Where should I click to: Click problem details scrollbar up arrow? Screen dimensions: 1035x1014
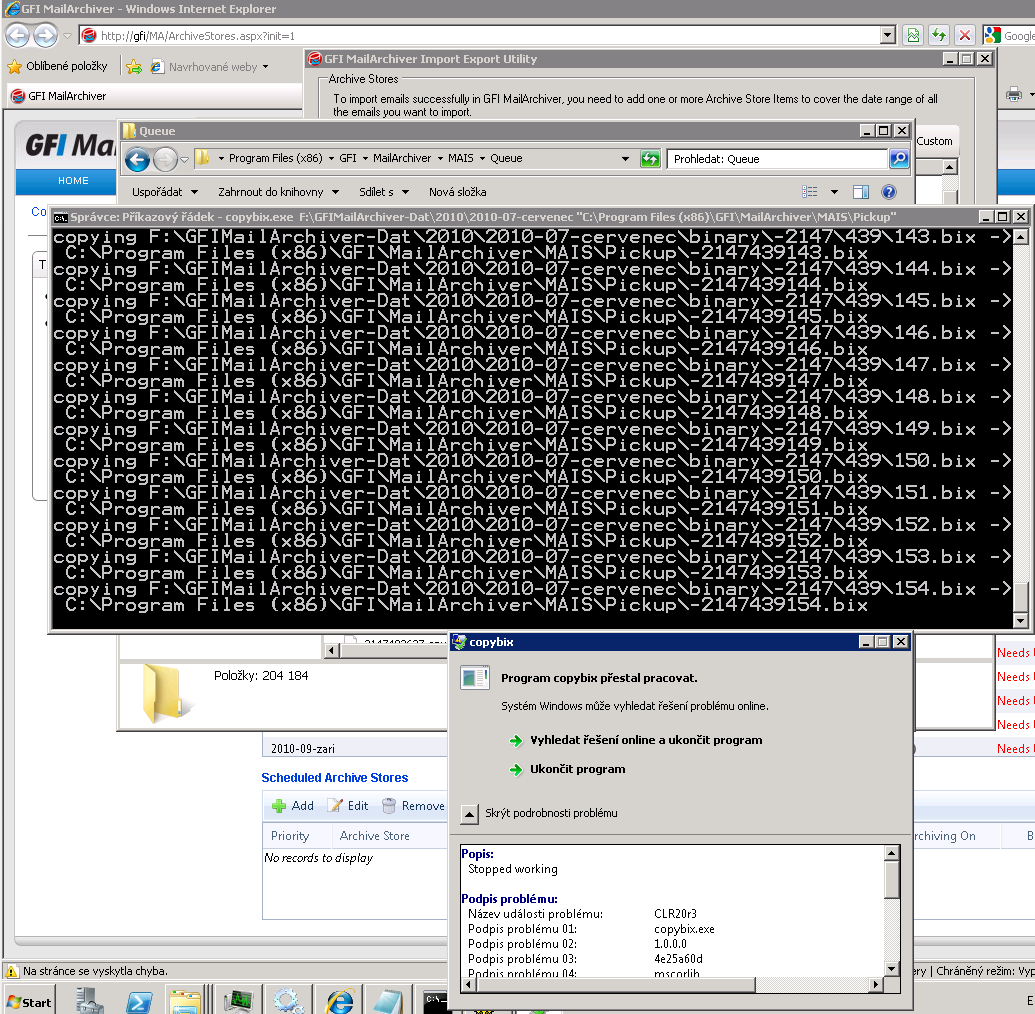pyautogui.click(x=891, y=854)
